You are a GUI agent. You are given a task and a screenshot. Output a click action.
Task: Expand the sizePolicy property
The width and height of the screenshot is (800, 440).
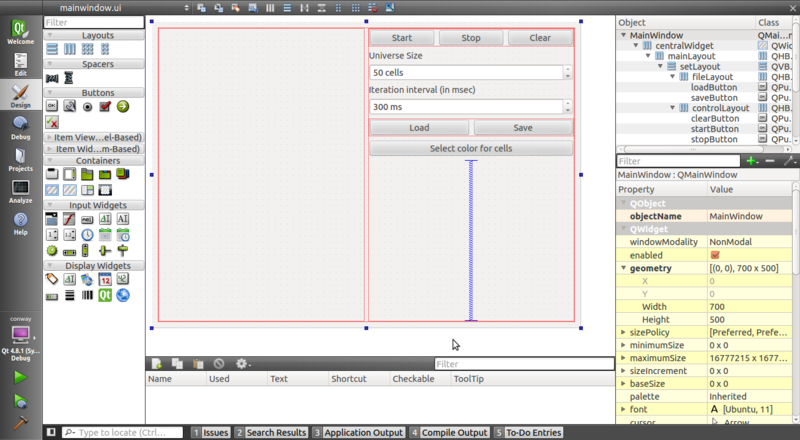[623, 332]
